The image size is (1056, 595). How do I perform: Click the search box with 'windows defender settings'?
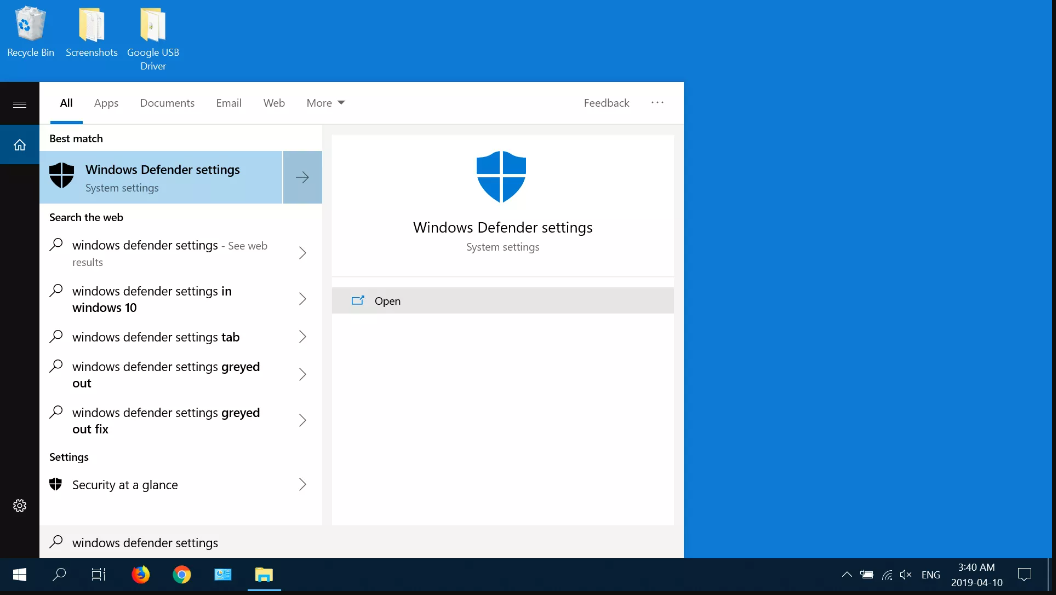pos(362,542)
